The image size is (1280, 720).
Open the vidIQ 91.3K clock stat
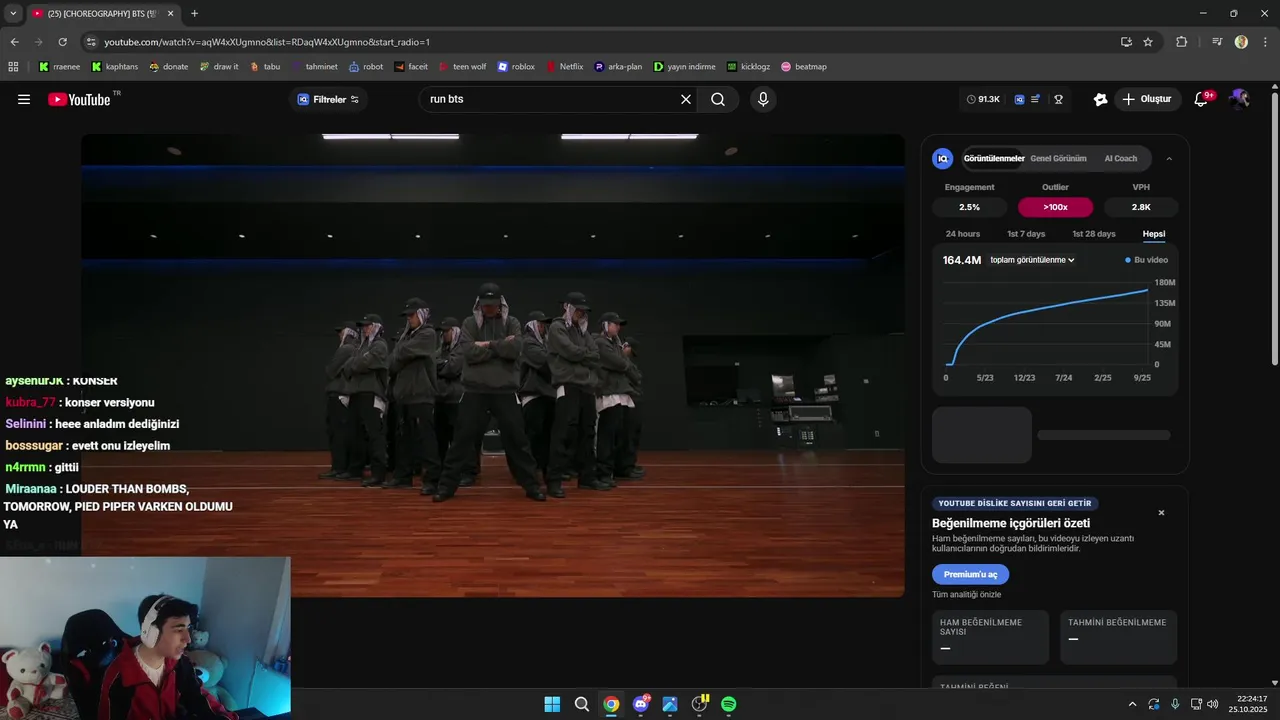[983, 99]
